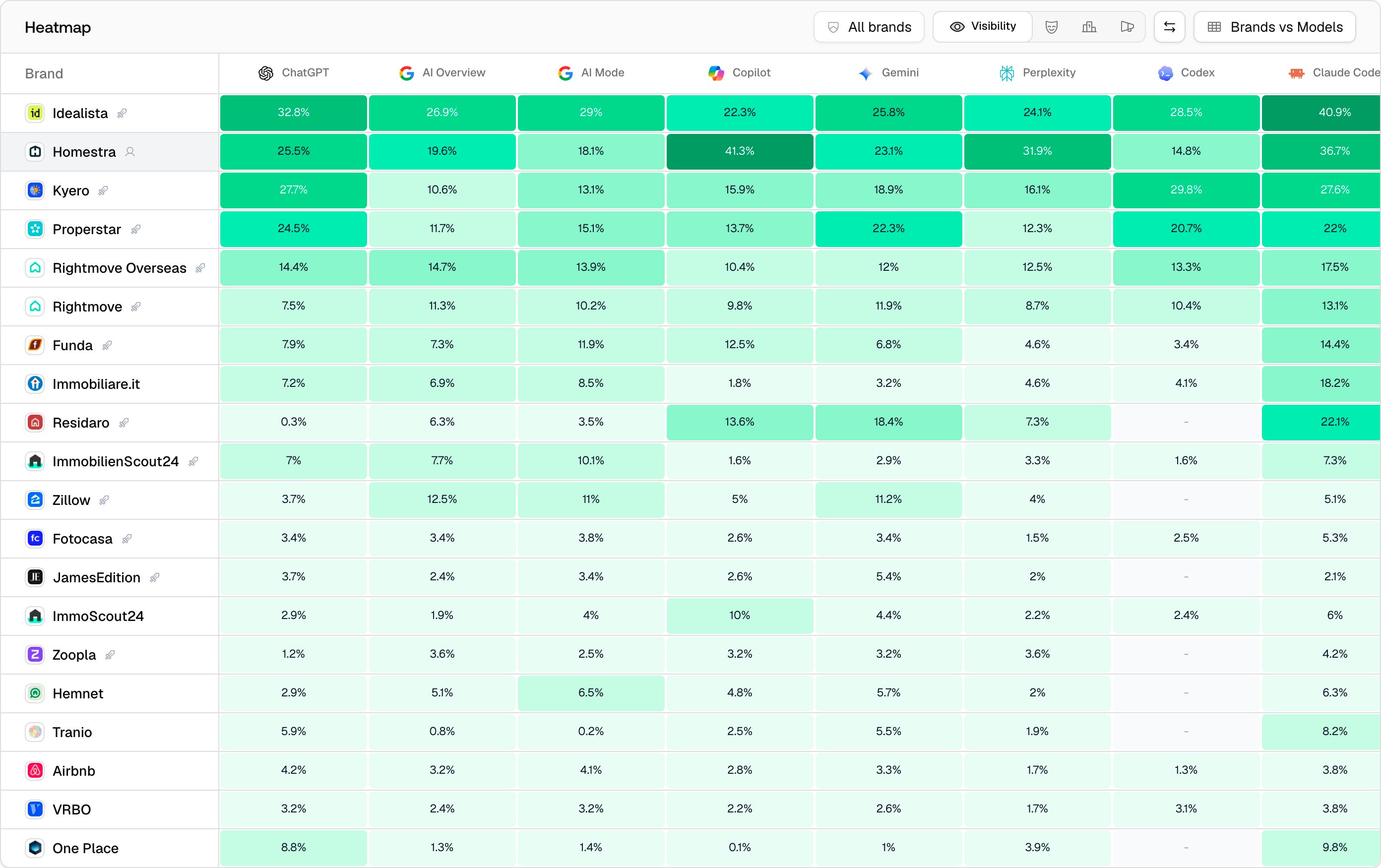The height and width of the screenshot is (868, 1381).
Task: Click Idealista's 32.8% ChatGPT cell
Action: point(293,113)
